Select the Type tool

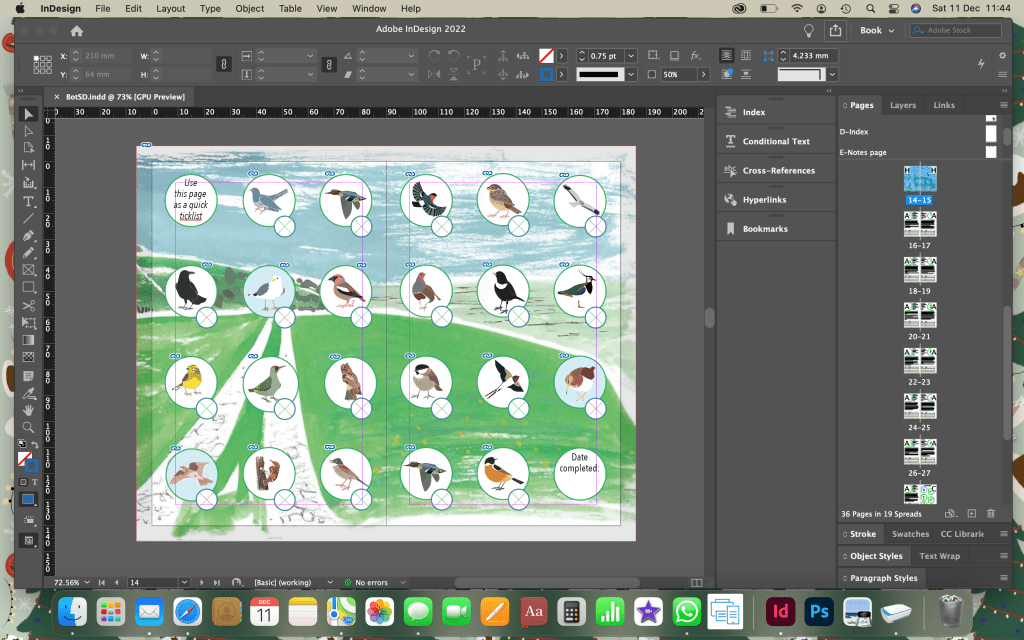(x=29, y=201)
